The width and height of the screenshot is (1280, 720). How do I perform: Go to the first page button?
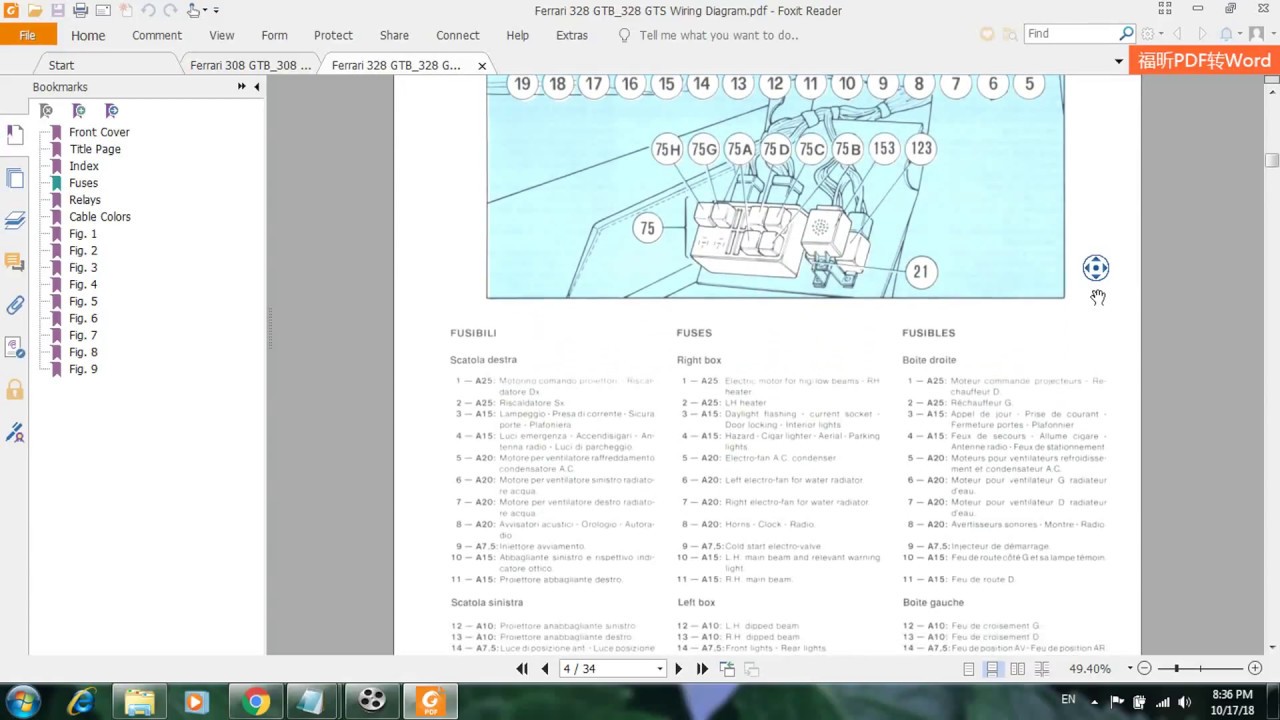click(522, 668)
